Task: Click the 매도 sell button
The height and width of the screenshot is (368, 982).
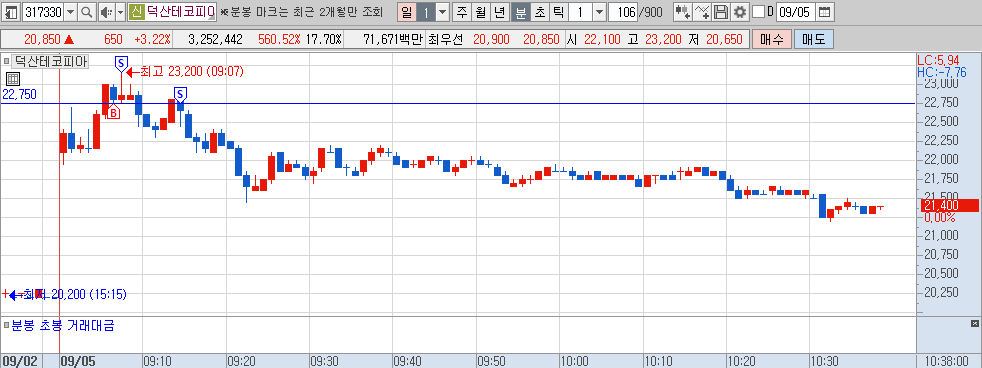Action: pyautogui.click(x=814, y=39)
